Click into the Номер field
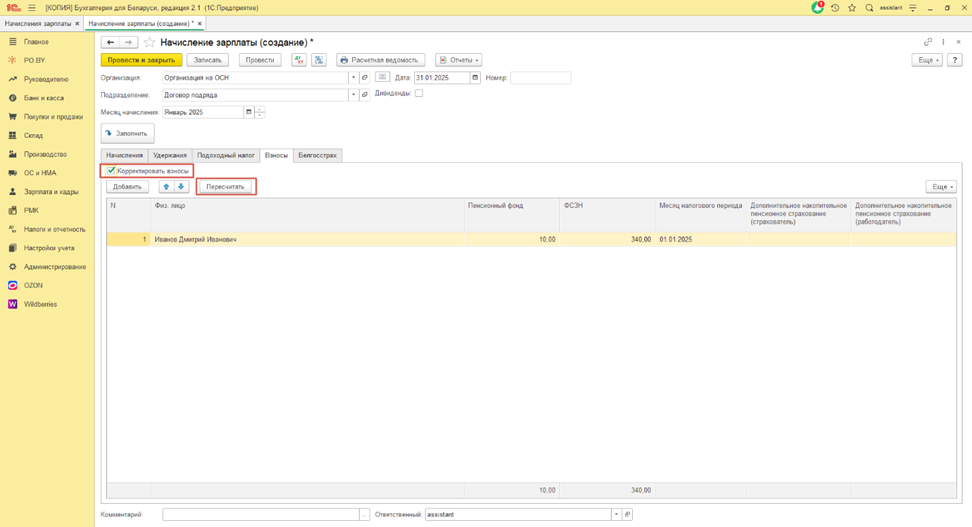The height and width of the screenshot is (527, 972). click(x=541, y=78)
